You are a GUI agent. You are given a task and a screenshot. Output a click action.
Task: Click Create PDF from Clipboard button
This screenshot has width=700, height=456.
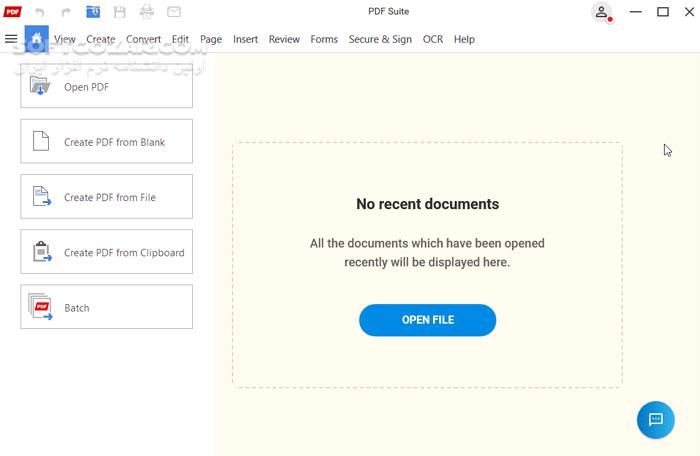click(x=106, y=252)
